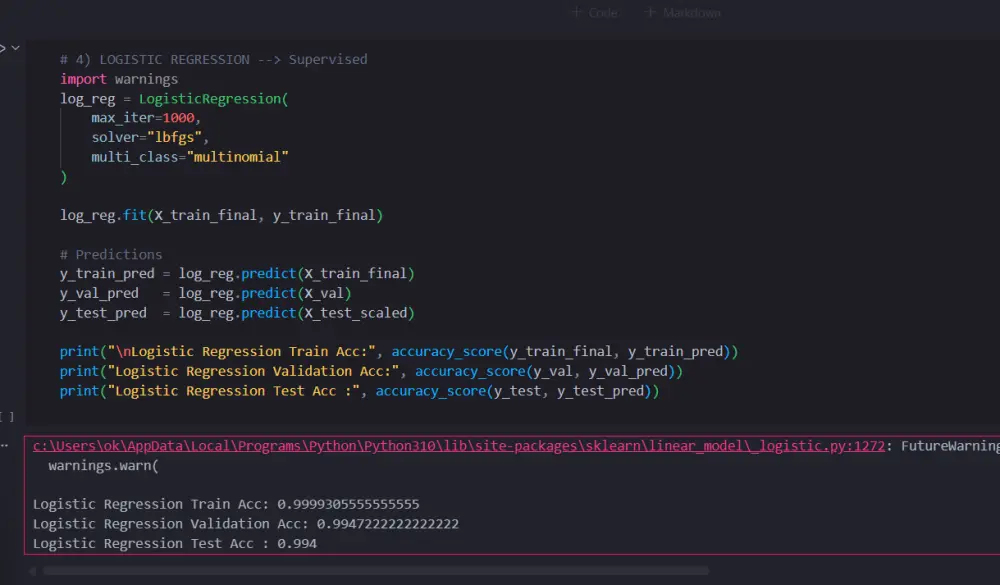Run the logistic regression code cell
This screenshot has width=1000, height=585.
coord(2,48)
